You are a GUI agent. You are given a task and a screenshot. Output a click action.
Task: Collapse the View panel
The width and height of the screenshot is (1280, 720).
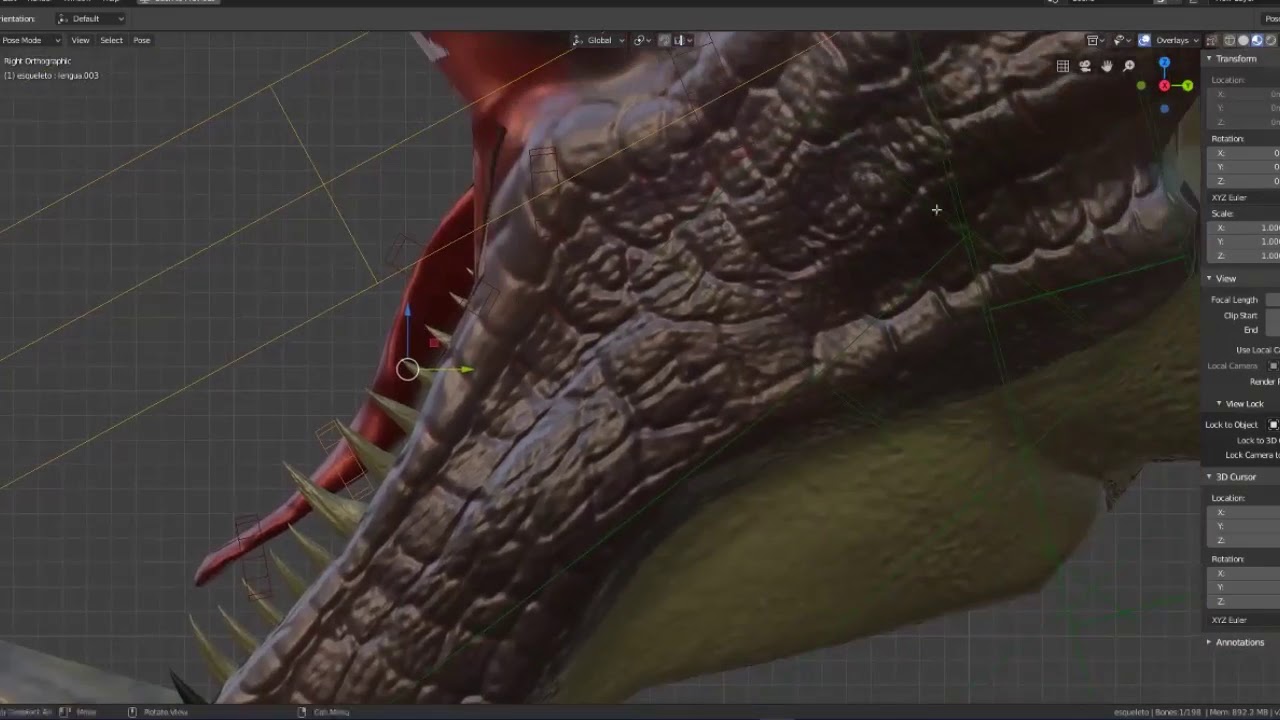pos(1209,279)
